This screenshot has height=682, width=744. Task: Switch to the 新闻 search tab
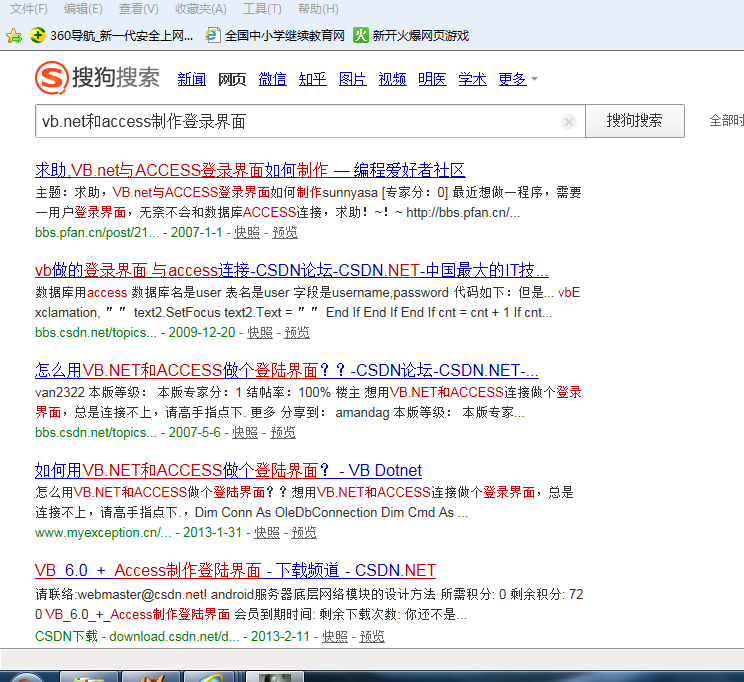(x=192, y=79)
